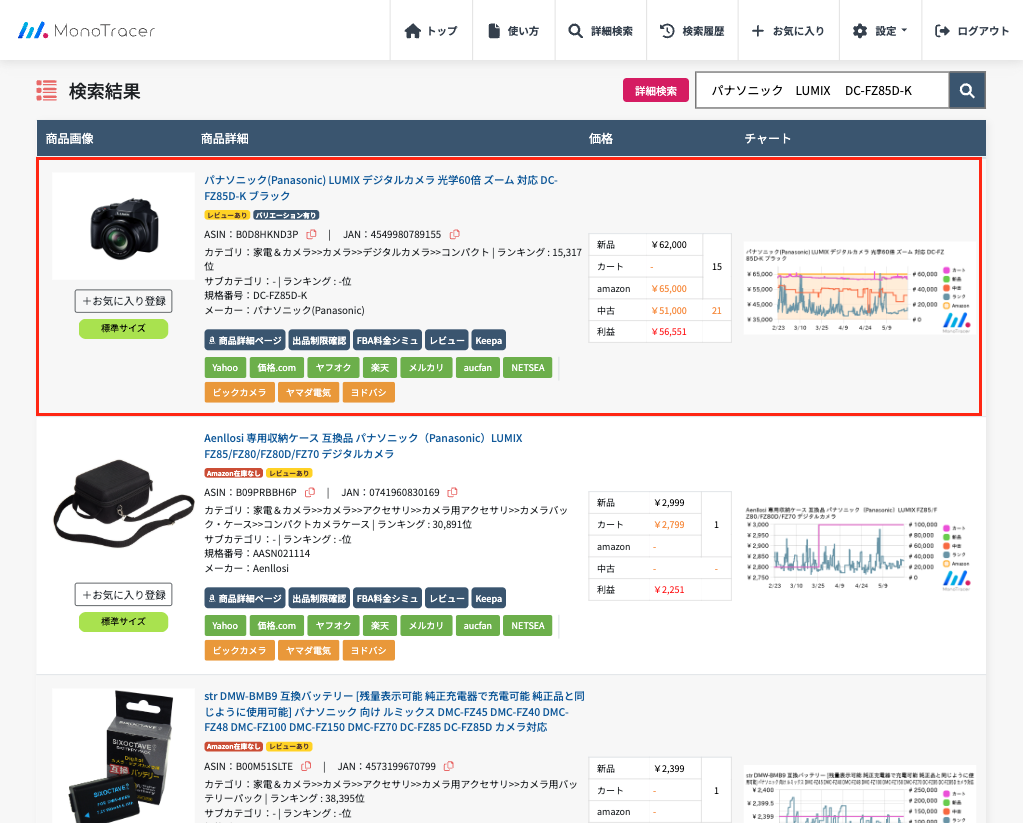Search 価格.com for the LUMIX camera

point(277,367)
